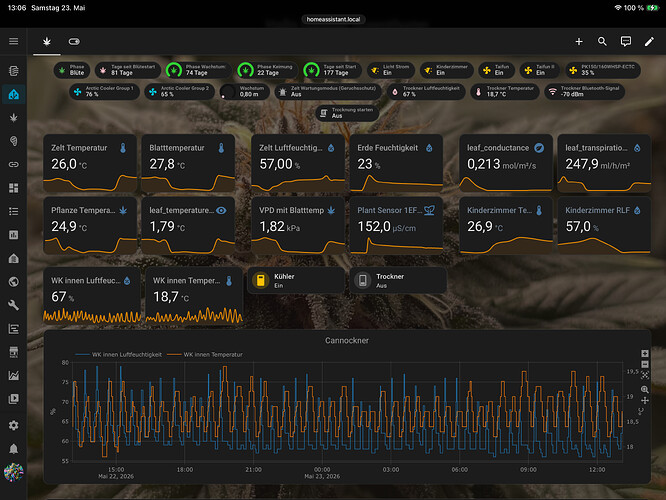Open the Plant Sensor 1EF conductivity card
This screenshot has width=666, height=500.
click(396, 226)
